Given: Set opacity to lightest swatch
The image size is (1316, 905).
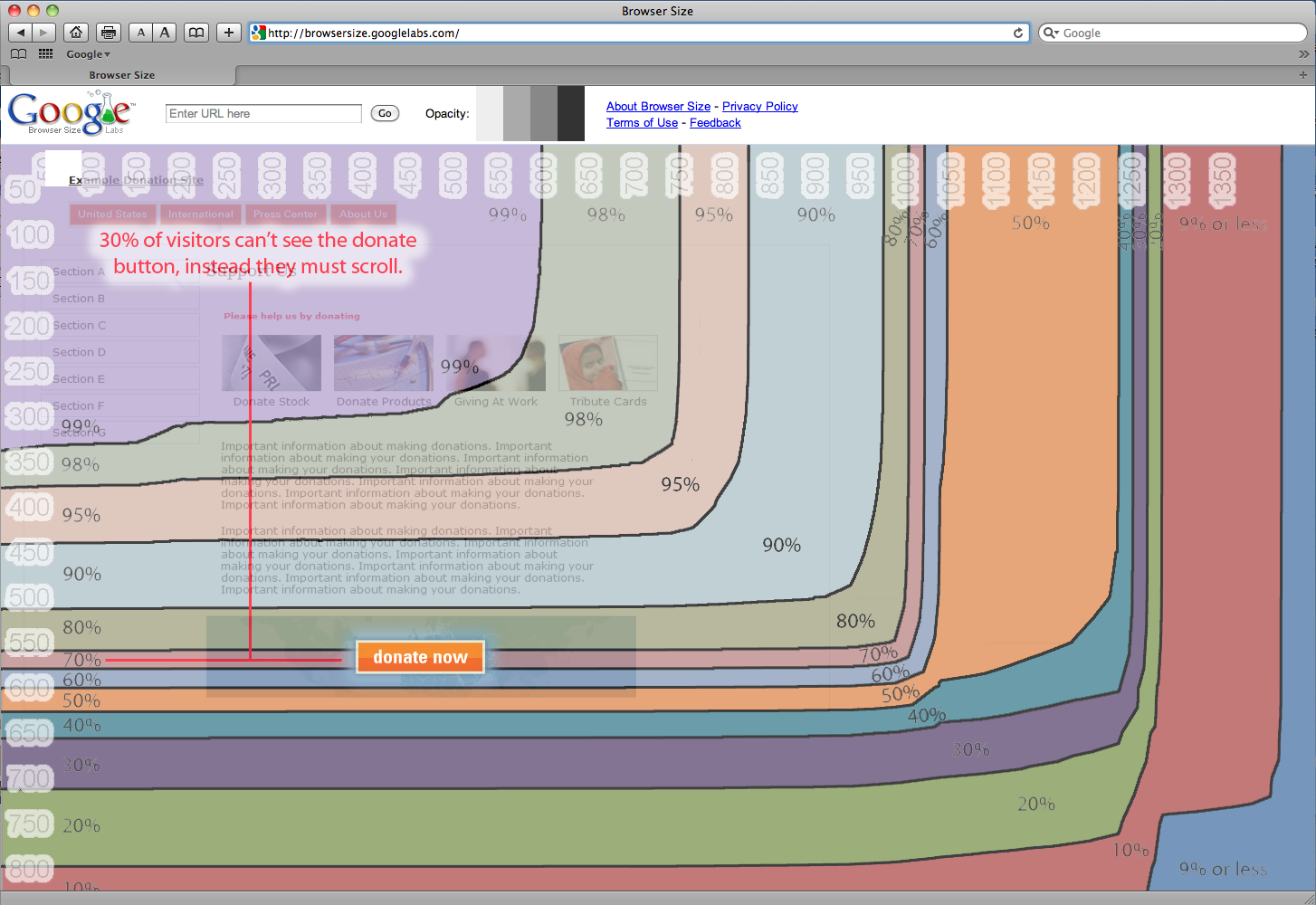Looking at the screenshot, I should pos(490,113).
